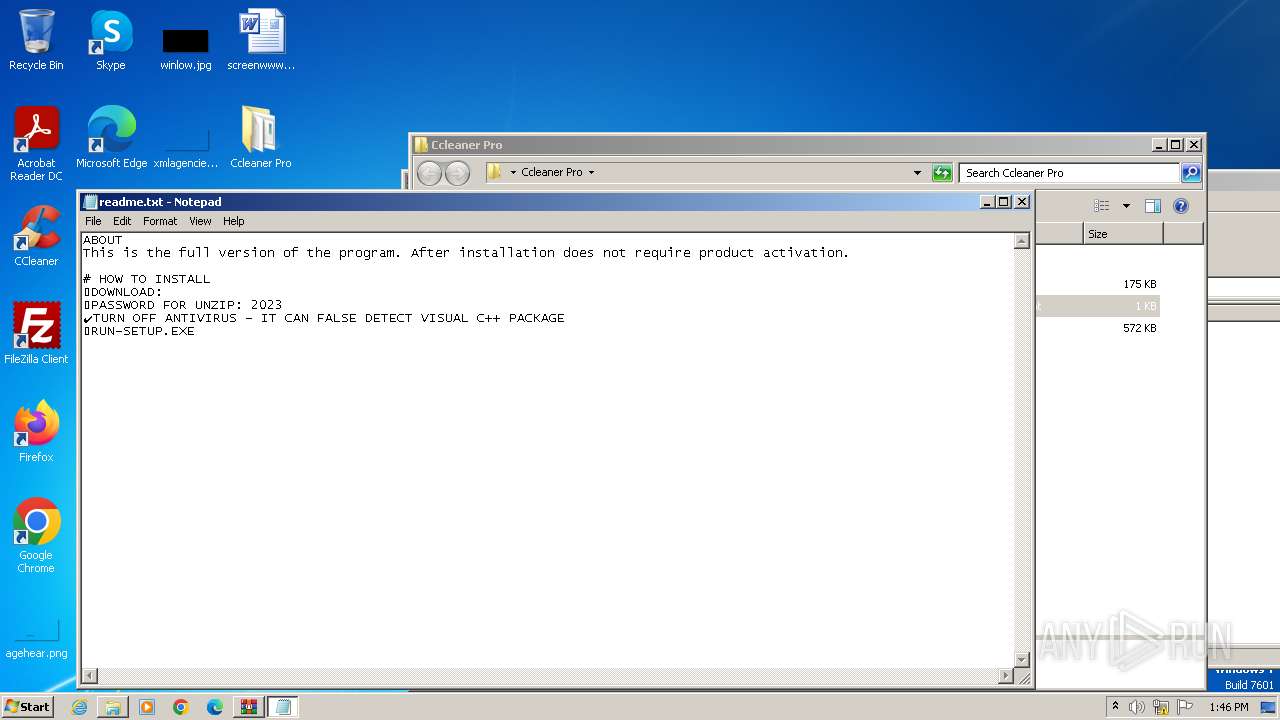Open Notepad Edit menu

click(x=122, y=221)
